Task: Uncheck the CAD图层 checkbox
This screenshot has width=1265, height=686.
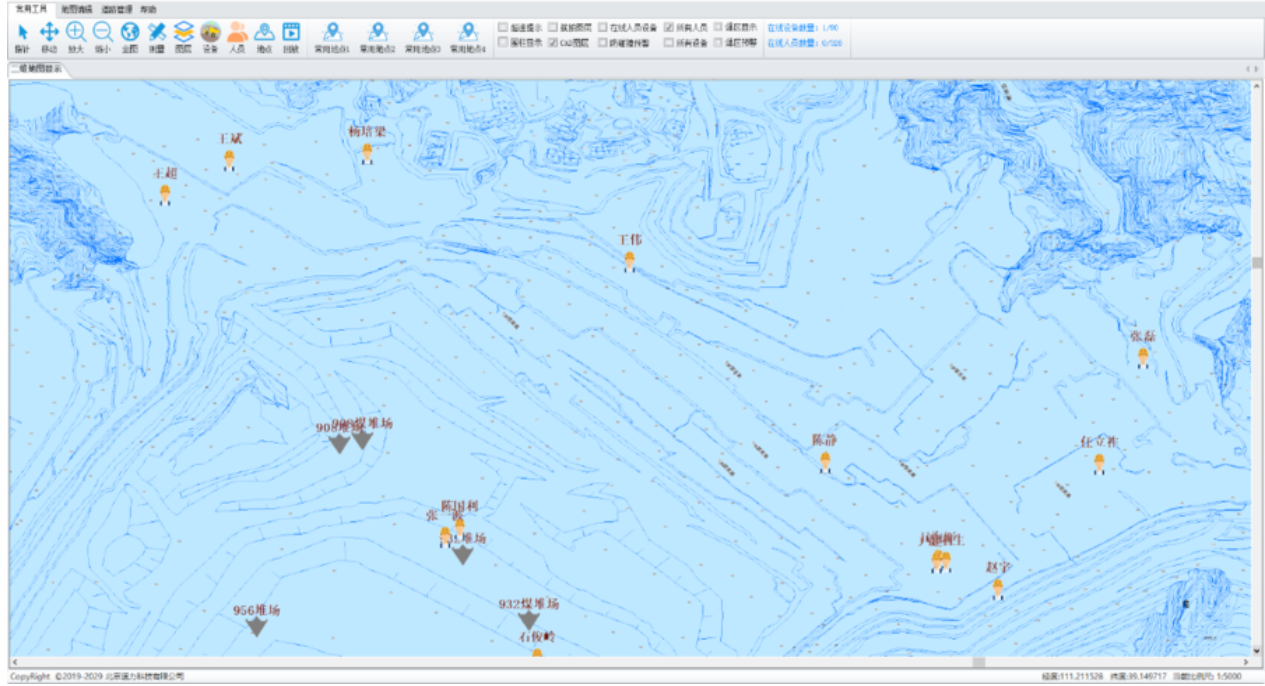Action: [553, 42]
